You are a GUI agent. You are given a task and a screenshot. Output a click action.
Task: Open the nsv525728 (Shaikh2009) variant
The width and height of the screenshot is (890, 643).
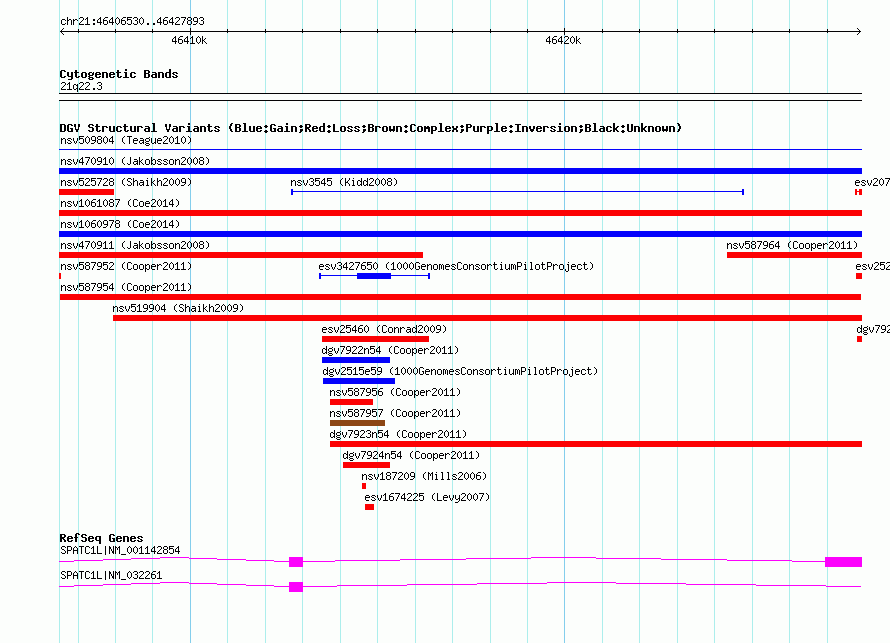click(x=86, y=192)
